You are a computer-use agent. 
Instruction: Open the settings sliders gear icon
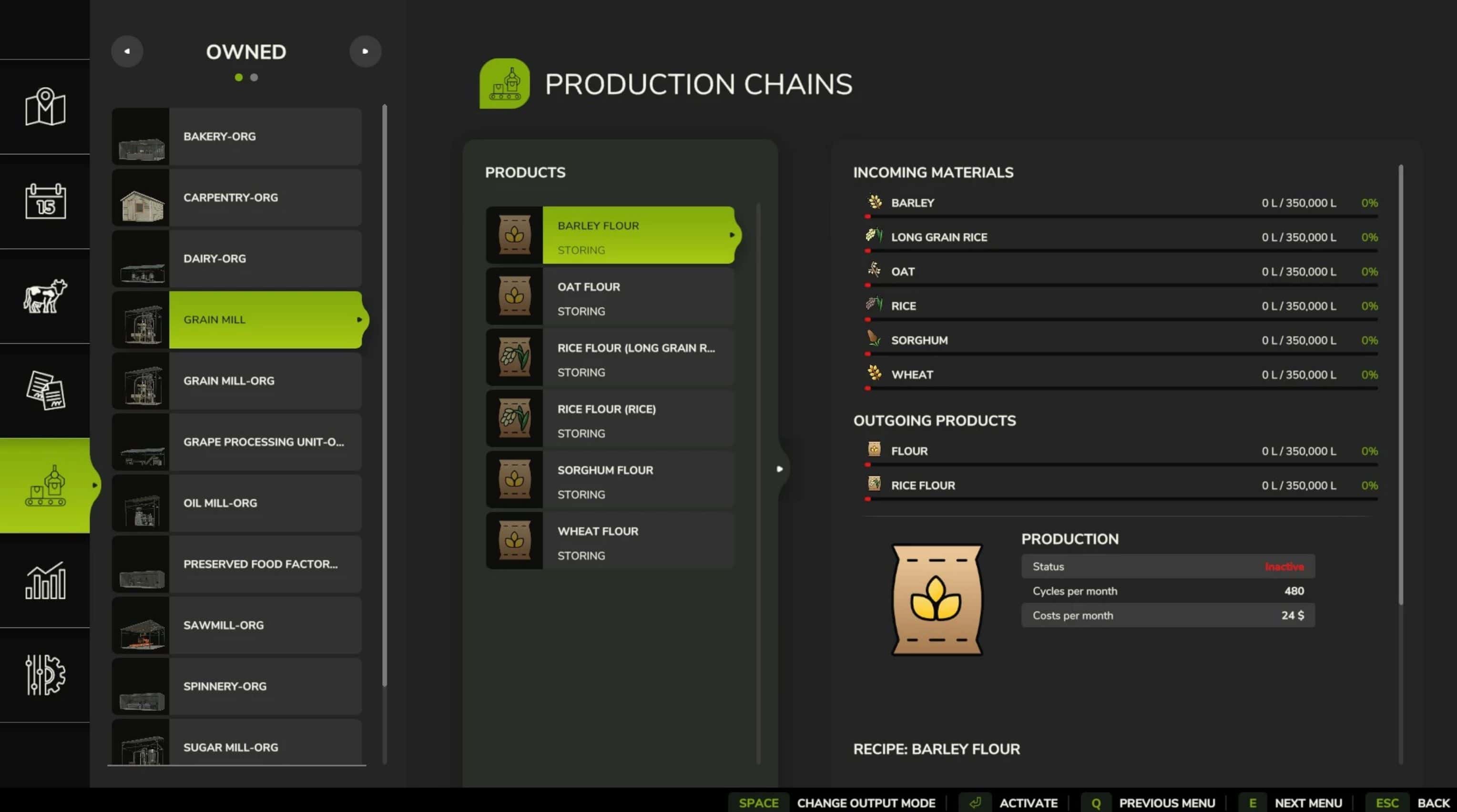[45, 675]
